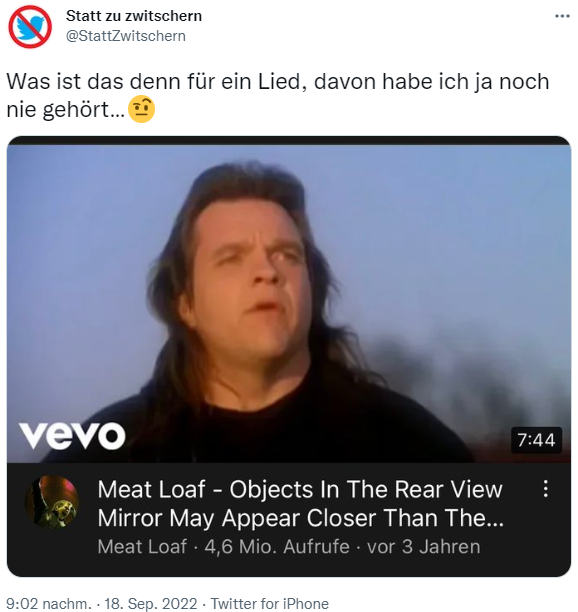Click the vevo logo on the video
Image resolution: width=578 pixels, height=612 pixels.
pyautogui.click(x=72, y=435)
